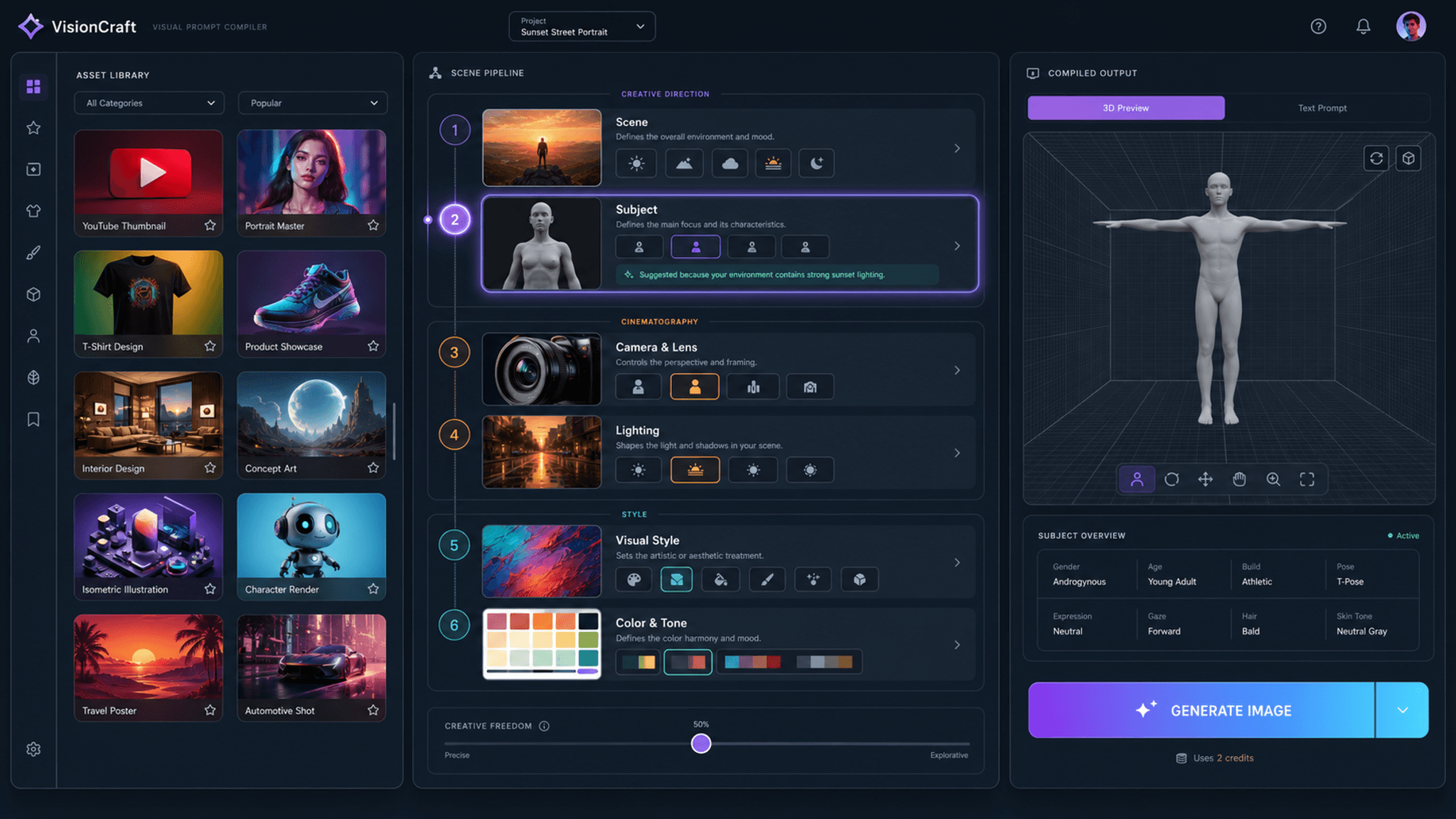Activate the rotate tool in preview toolbar
The width and height of the screenshot is (1456, 819).
click(1172, 479)
